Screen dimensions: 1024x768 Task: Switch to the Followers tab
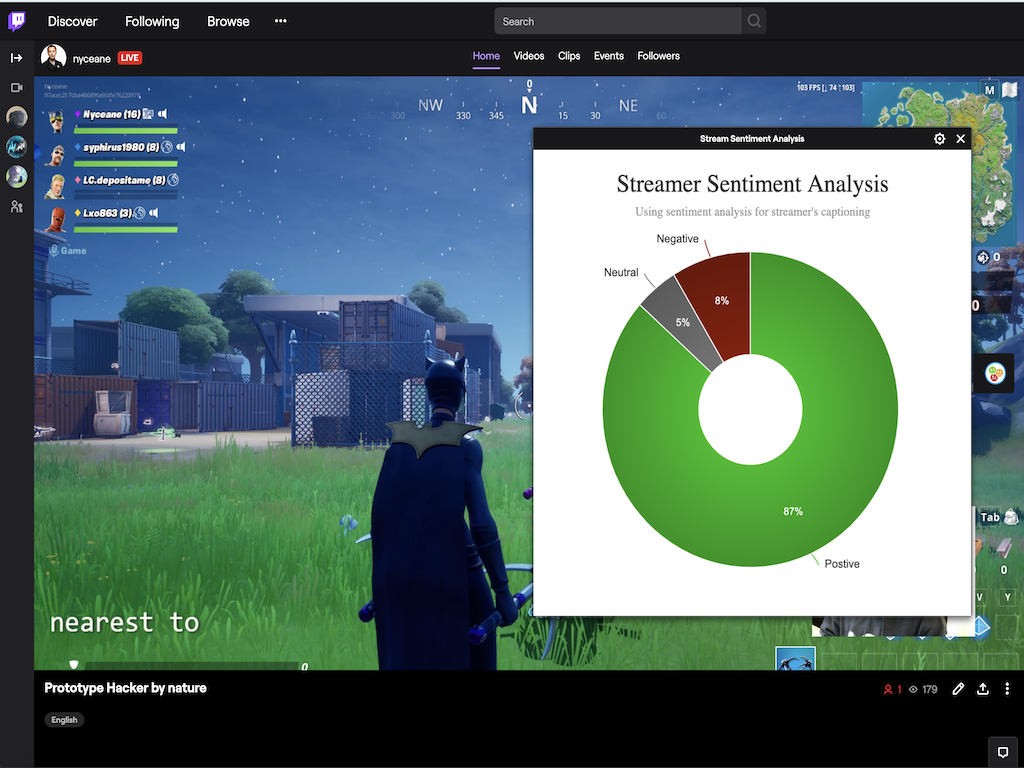coord(658,56)
